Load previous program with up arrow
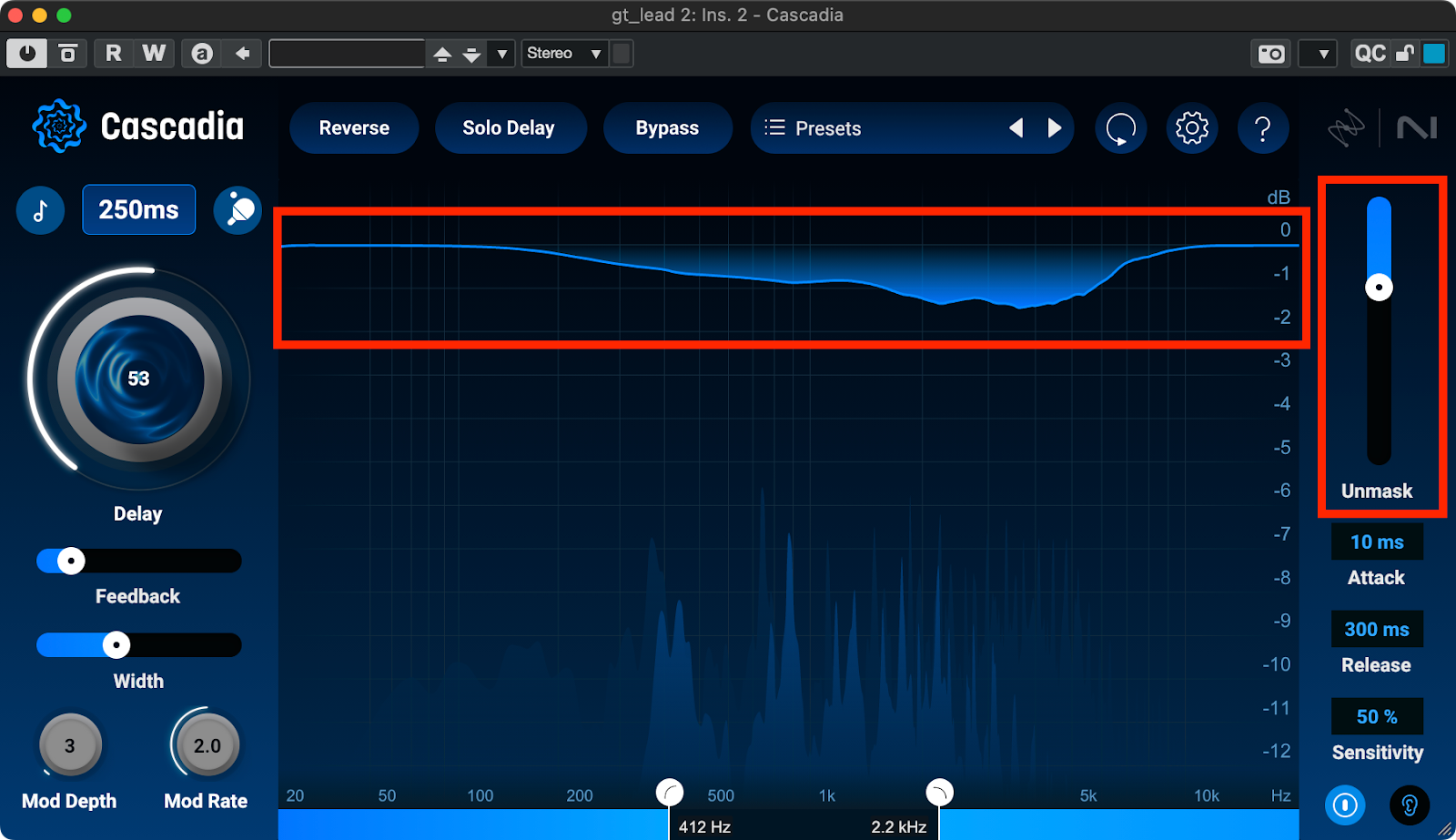 click(x=442, y=55)
